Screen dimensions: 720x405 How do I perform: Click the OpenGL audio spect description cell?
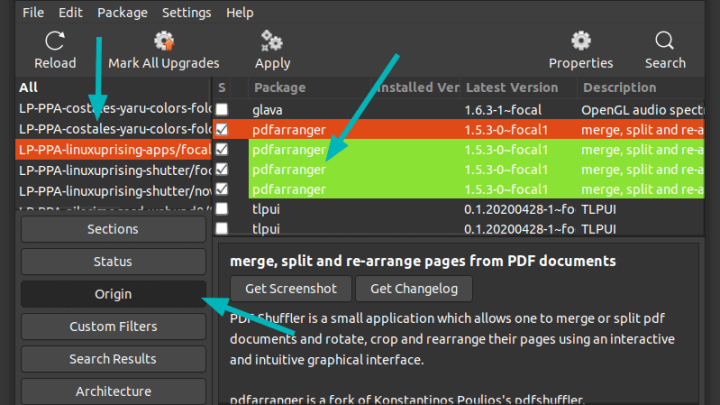(642, 110)
